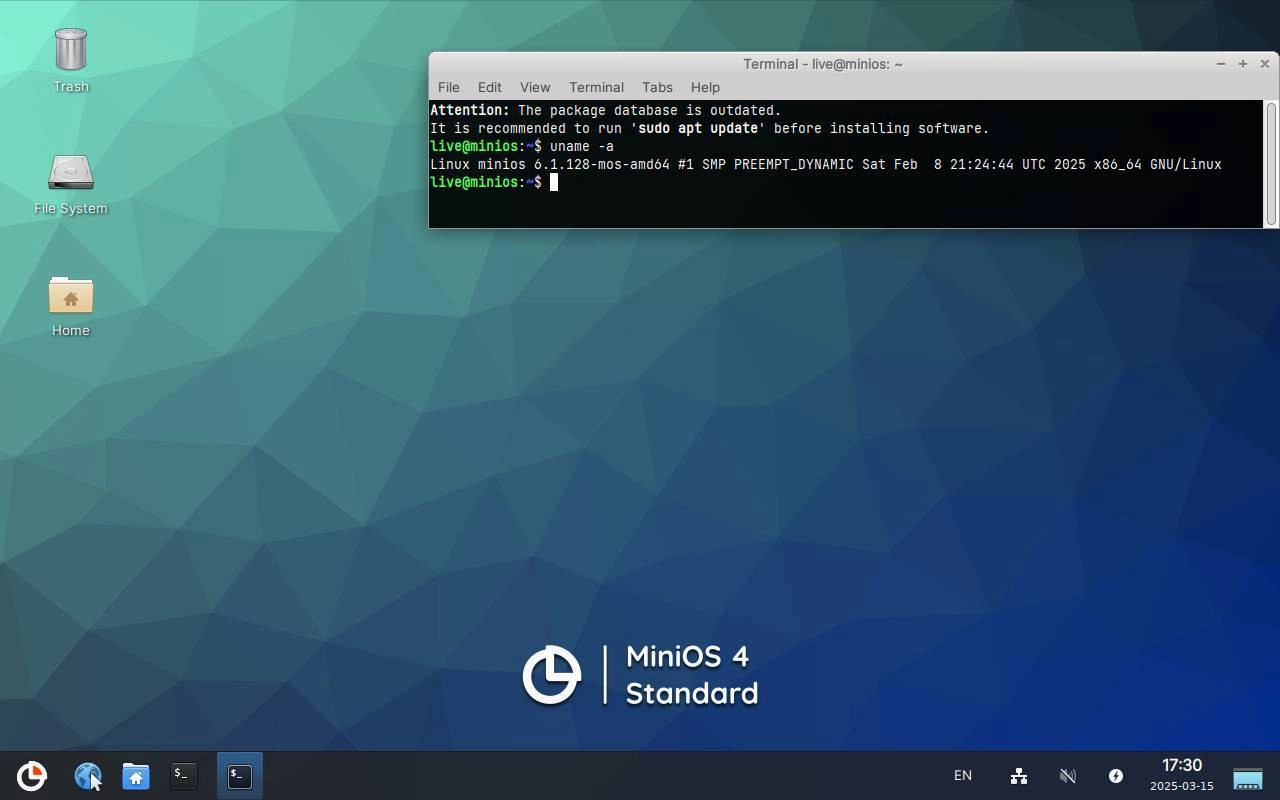Open the Tabs menu in Terminal
1280x800 pixels.
657,88
